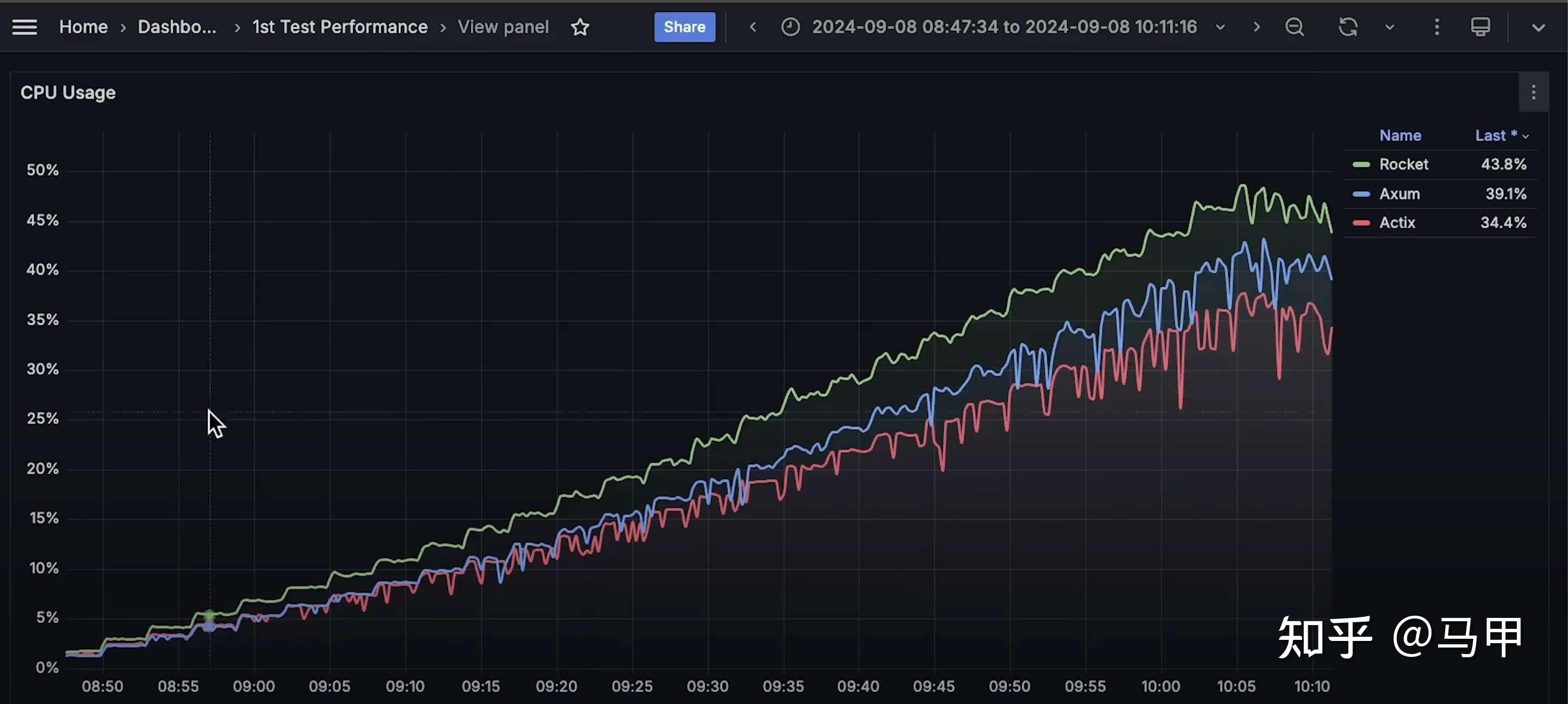Open the time range picker dropdown
The image size is (1568, 704).
click(x=1004, y=27)
